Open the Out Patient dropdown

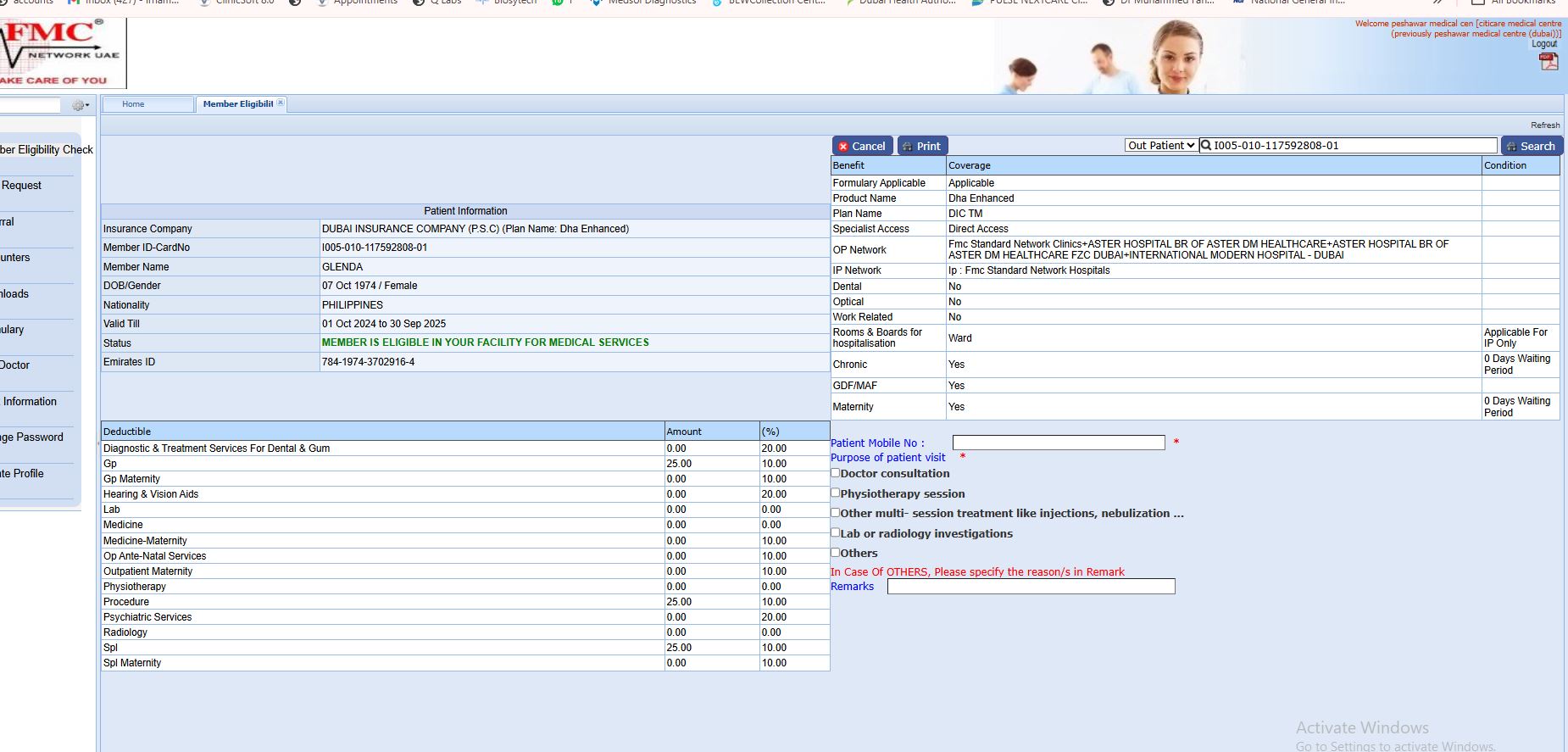(1160, 146)
